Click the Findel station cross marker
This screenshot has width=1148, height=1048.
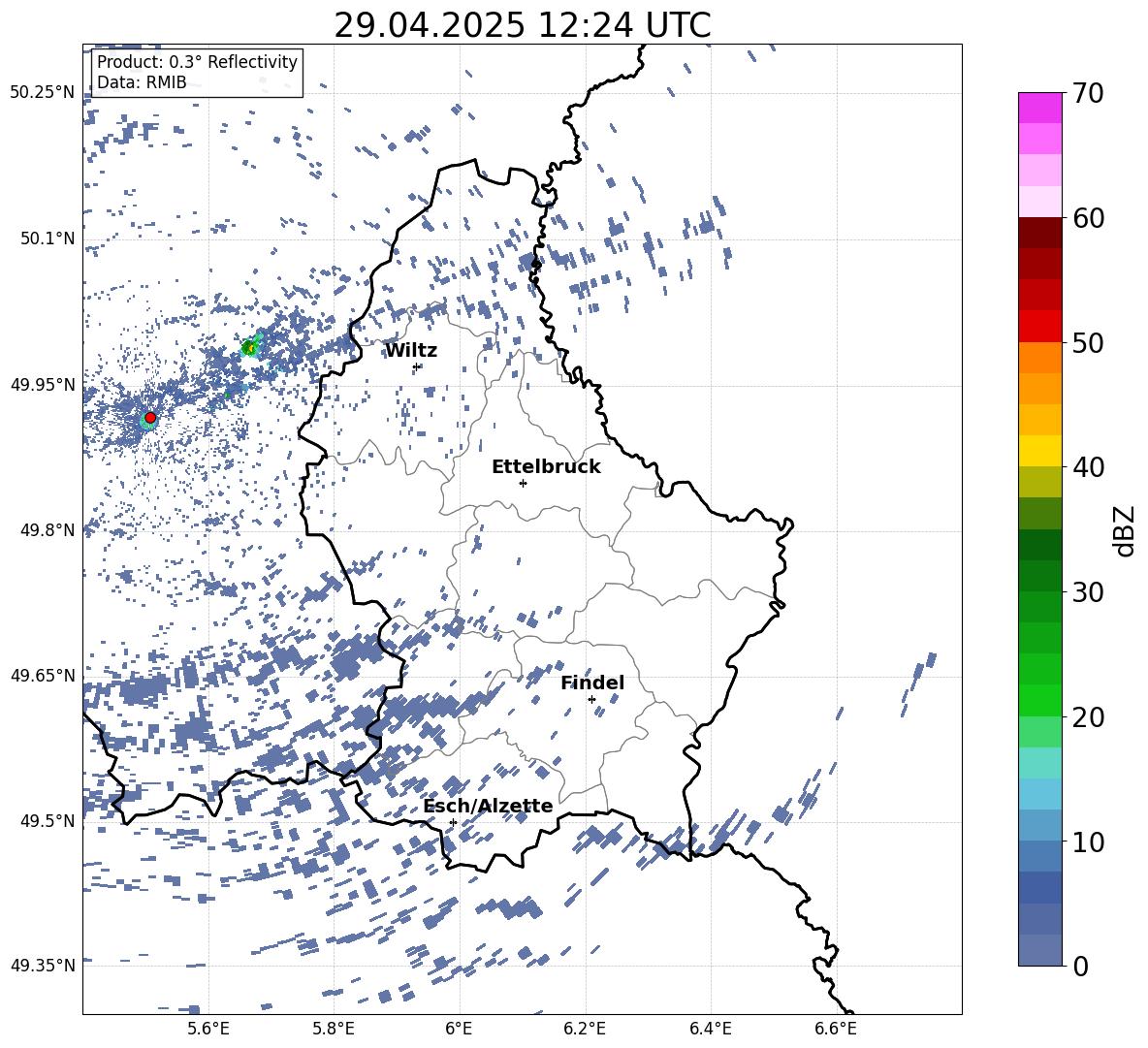(591, 700)
